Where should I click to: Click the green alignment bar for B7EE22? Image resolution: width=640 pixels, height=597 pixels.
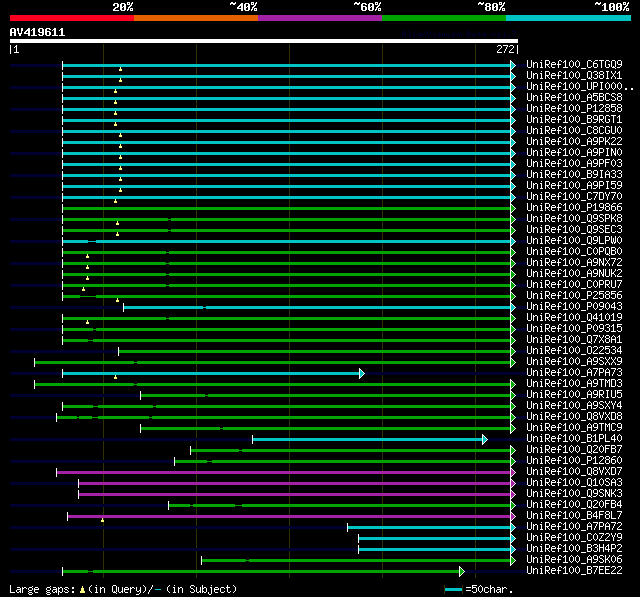[261, 572]
